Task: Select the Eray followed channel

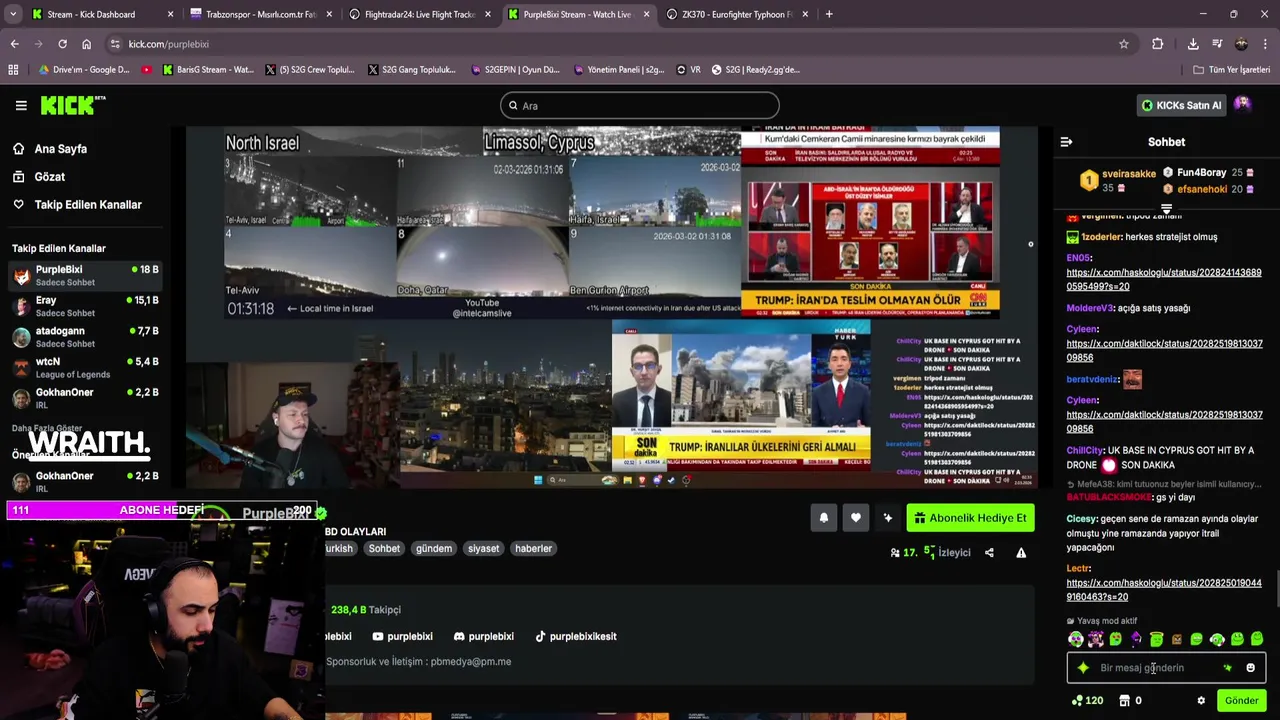Action: pos(86,306)
